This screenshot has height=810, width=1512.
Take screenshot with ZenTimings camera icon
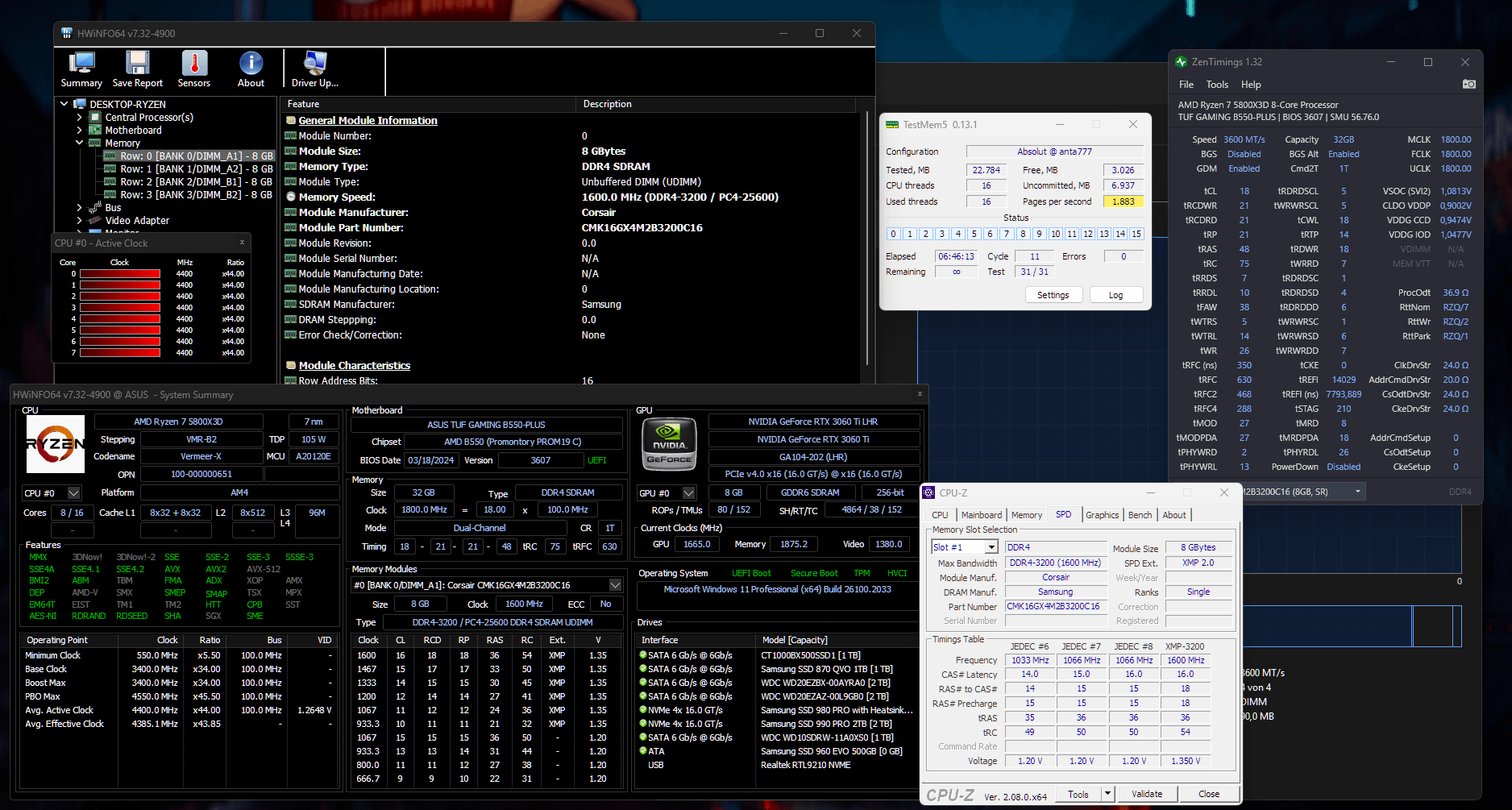pyautogui.click(x=1469, y=84)
